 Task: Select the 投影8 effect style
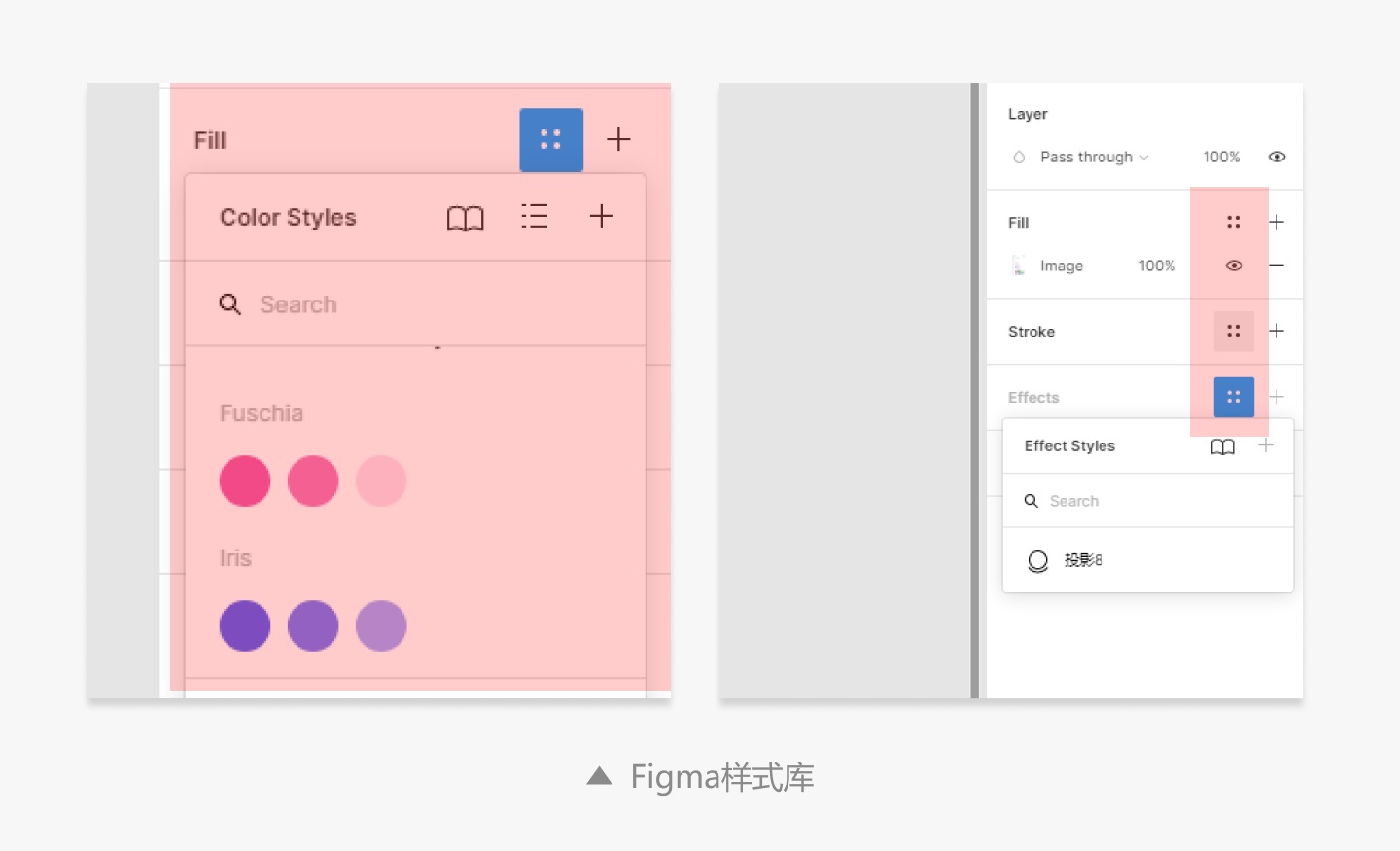(1086, 560)
